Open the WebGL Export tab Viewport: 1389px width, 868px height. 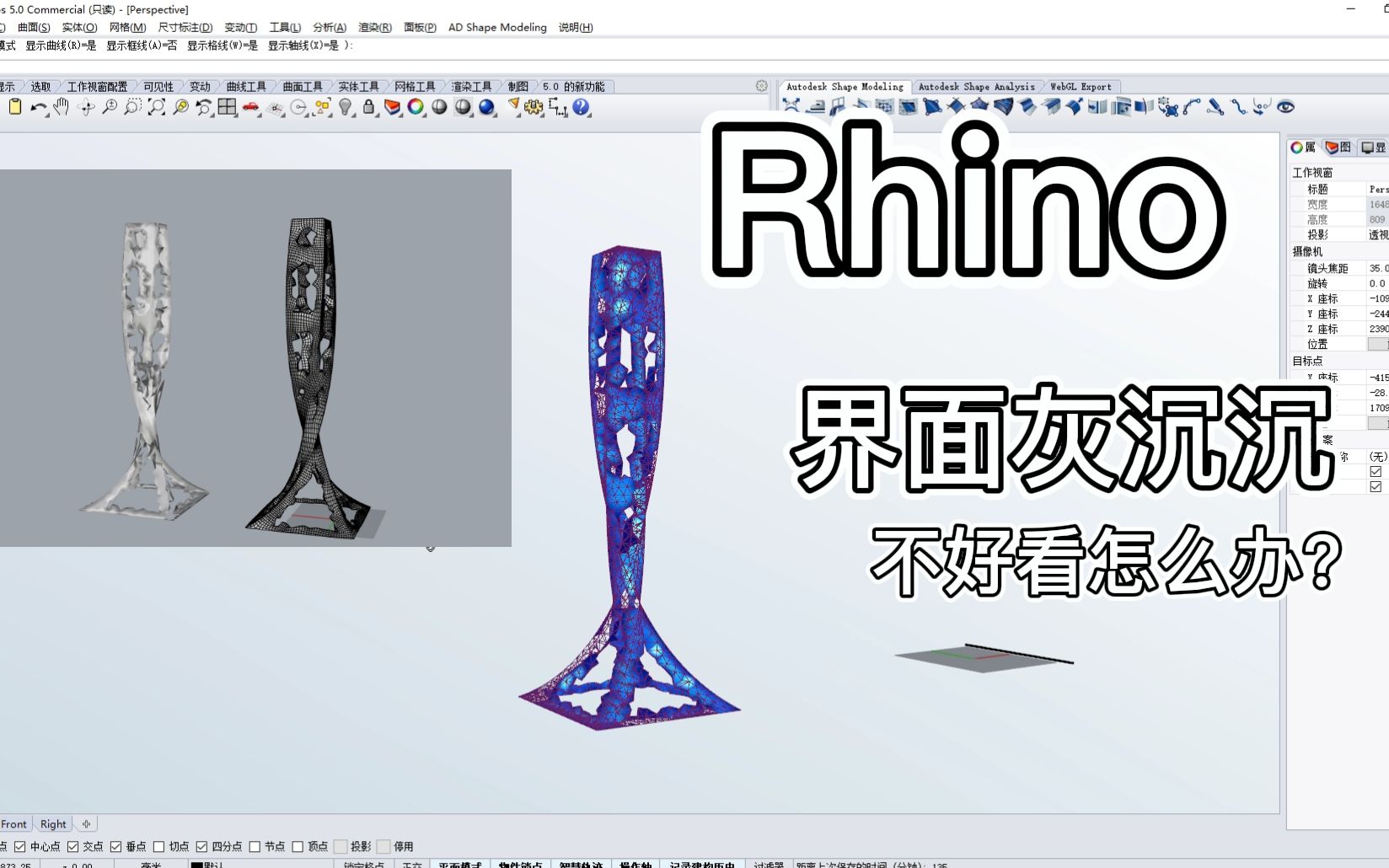tap(1081, 86)
